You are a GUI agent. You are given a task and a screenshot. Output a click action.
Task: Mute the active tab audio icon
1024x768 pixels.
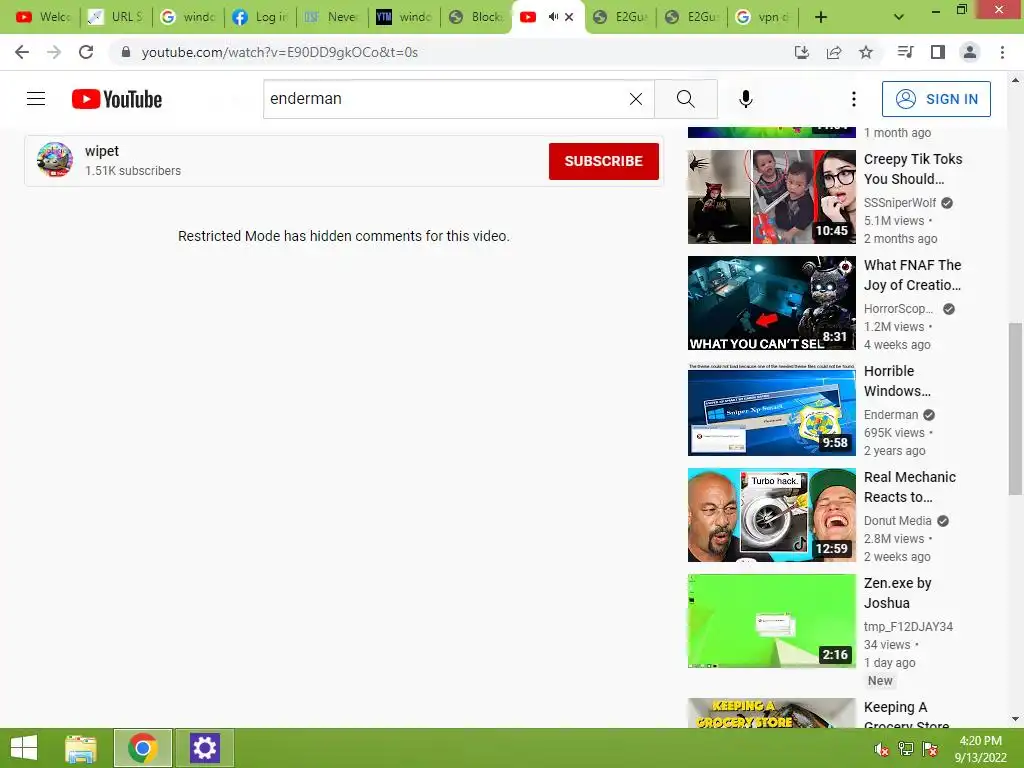(x=553, y=17)
